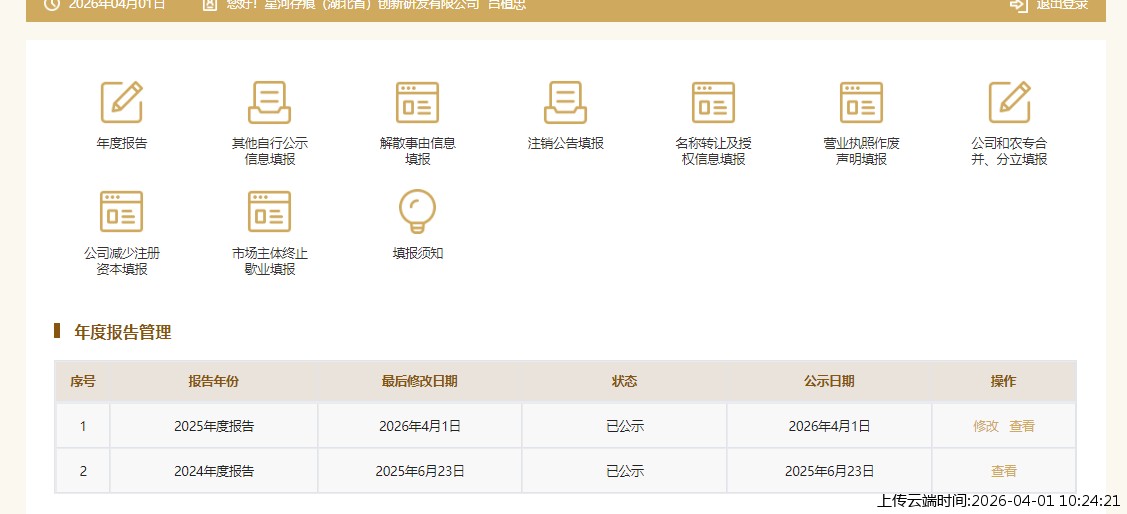Click 查看 for the 2024年度报告
The width and height of the screenshot is (1127, 514).
[1004, 471]
